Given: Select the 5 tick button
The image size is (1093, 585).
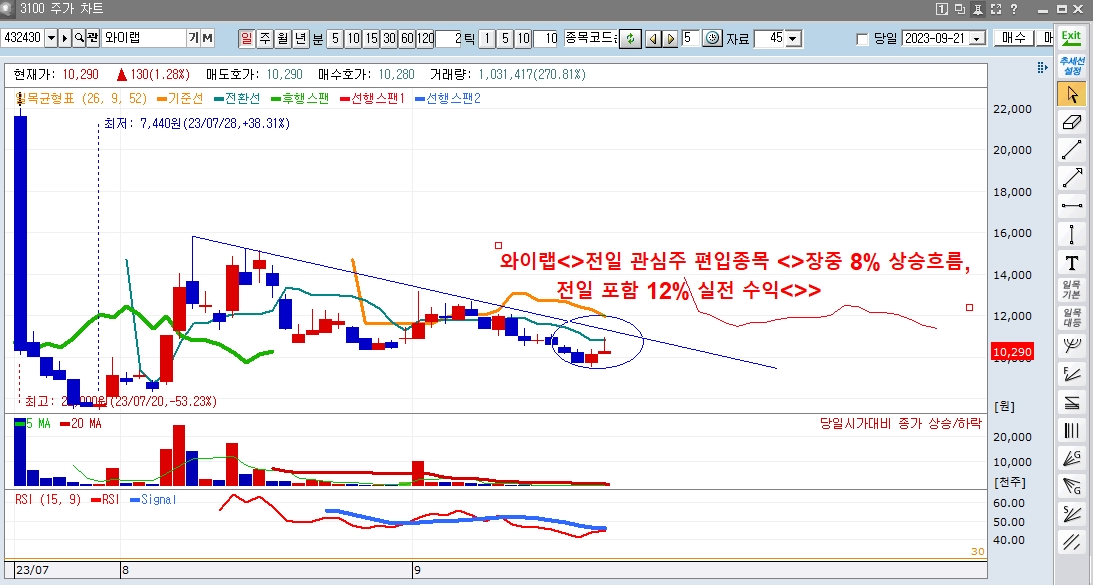Looking at the screenshot, I should tap(505, 38).
